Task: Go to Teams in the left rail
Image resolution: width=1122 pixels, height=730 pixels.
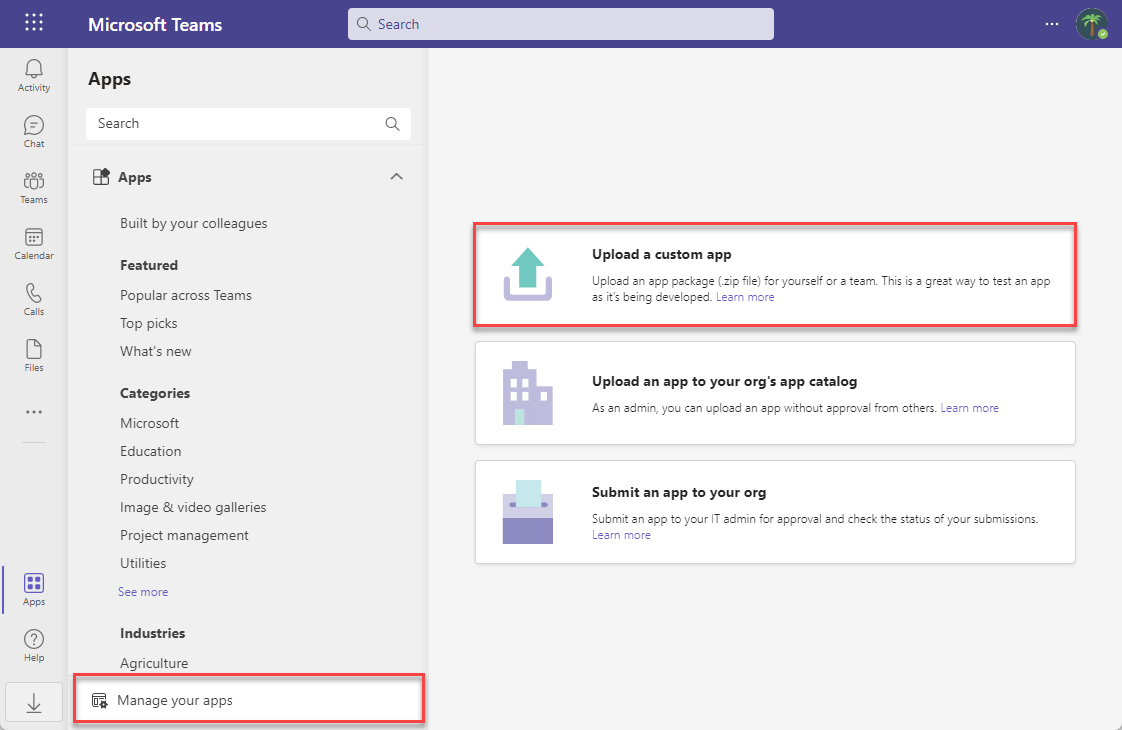Action: tap(34, 188)
